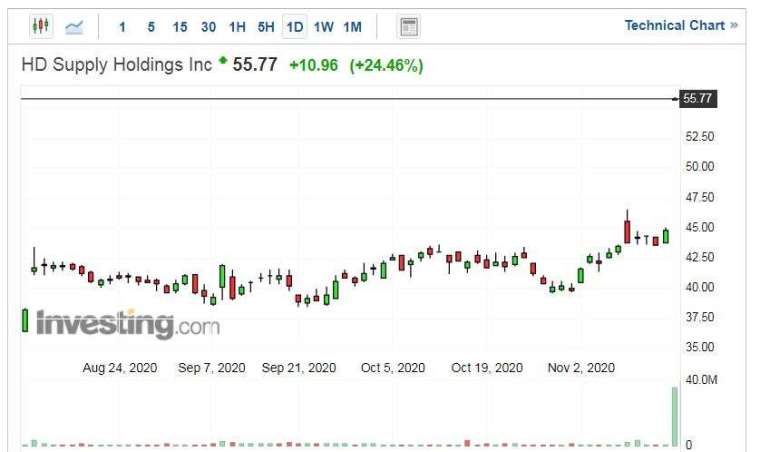Click the 42.50 price axis label
Image resolution: width=760 pixels, height=452 pixels.
coord(699,257)
